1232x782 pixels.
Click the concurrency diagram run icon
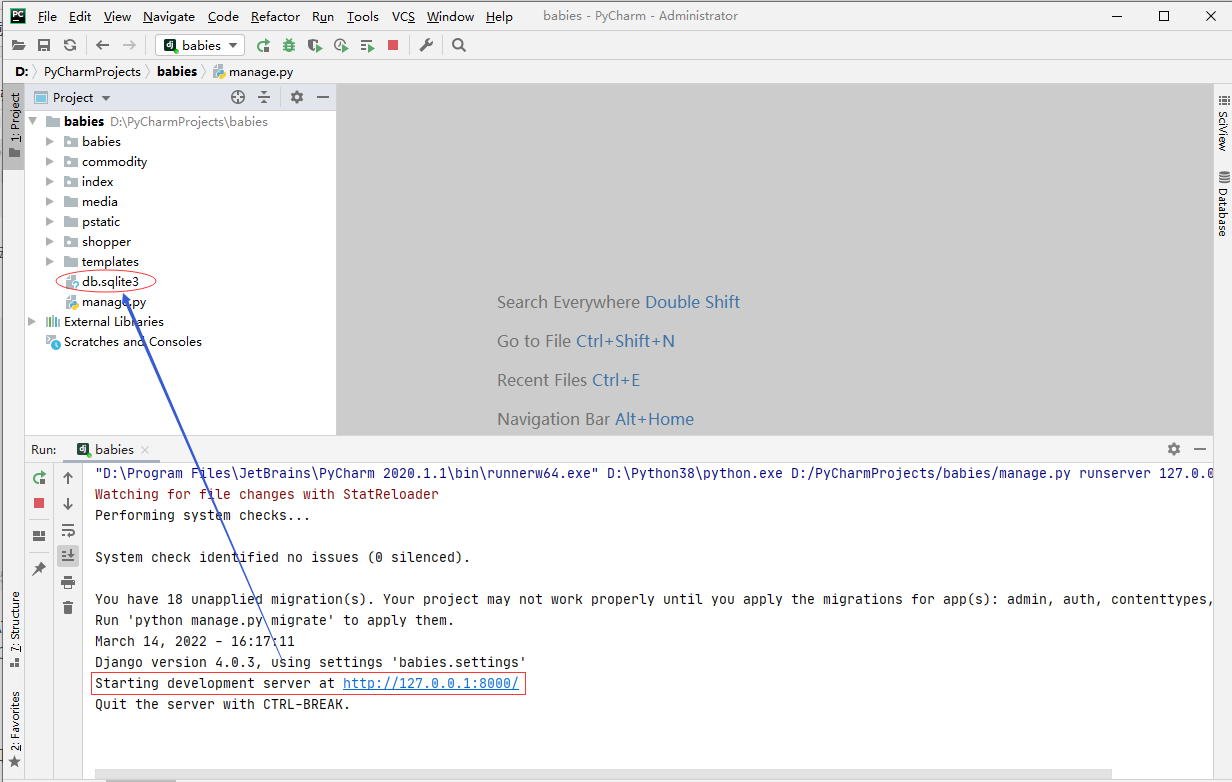tap(367, 45)
